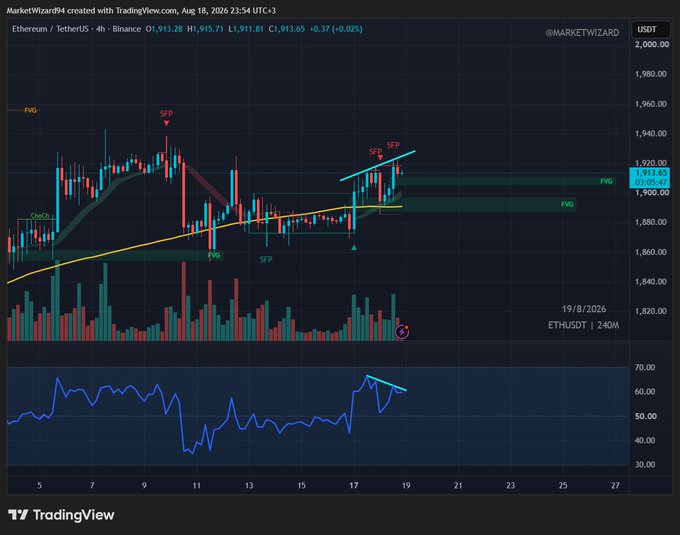Click the purple lightning flash icon

point(402,332)
